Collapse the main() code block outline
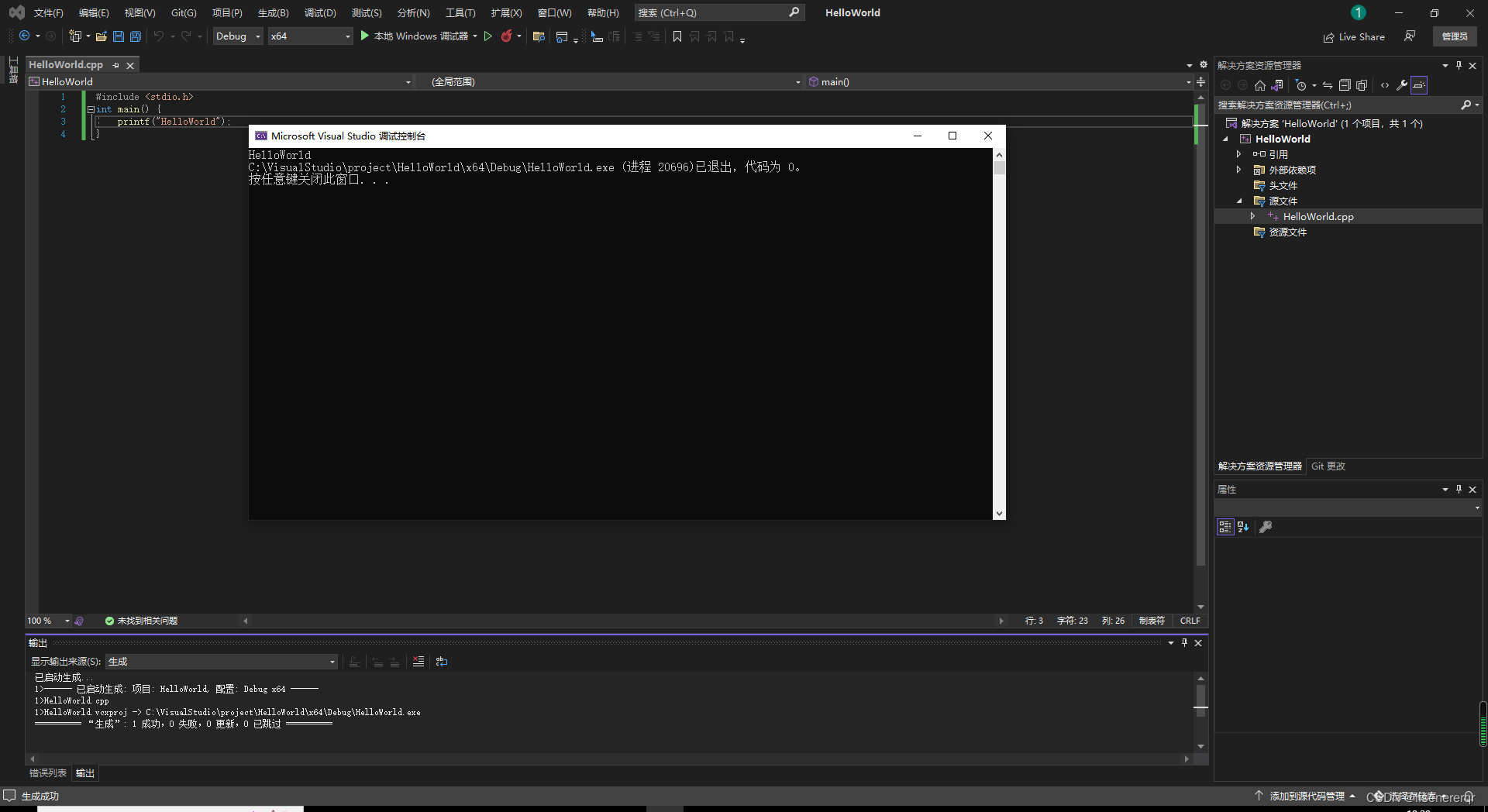 click(91, 109)
